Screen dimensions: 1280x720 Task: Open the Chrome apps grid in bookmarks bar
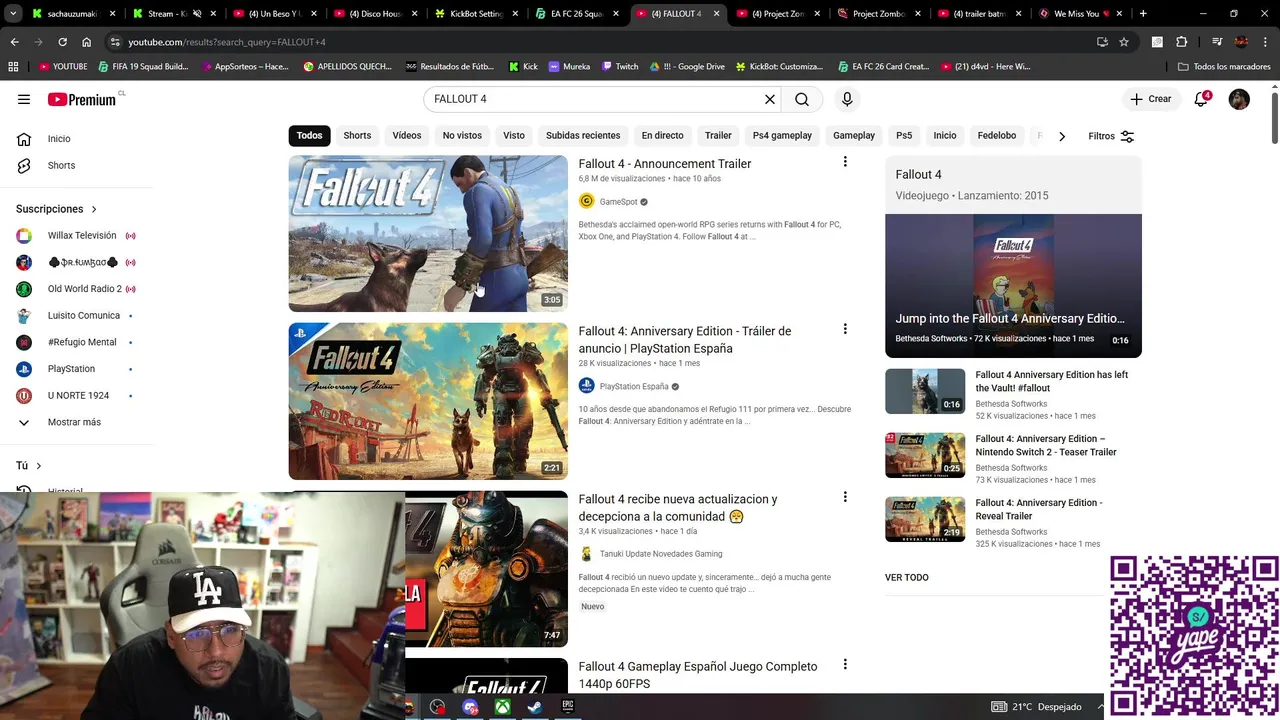coord(13,66)
